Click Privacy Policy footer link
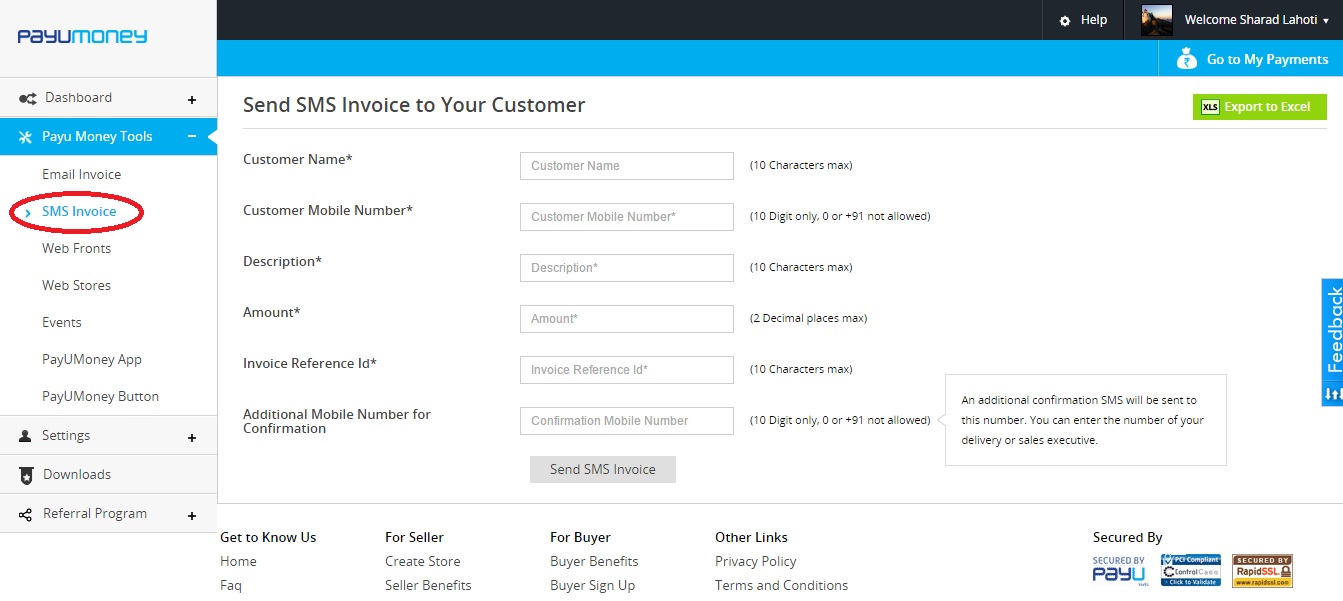Screen dimensions: 1343x601 (x=756, y=561)
